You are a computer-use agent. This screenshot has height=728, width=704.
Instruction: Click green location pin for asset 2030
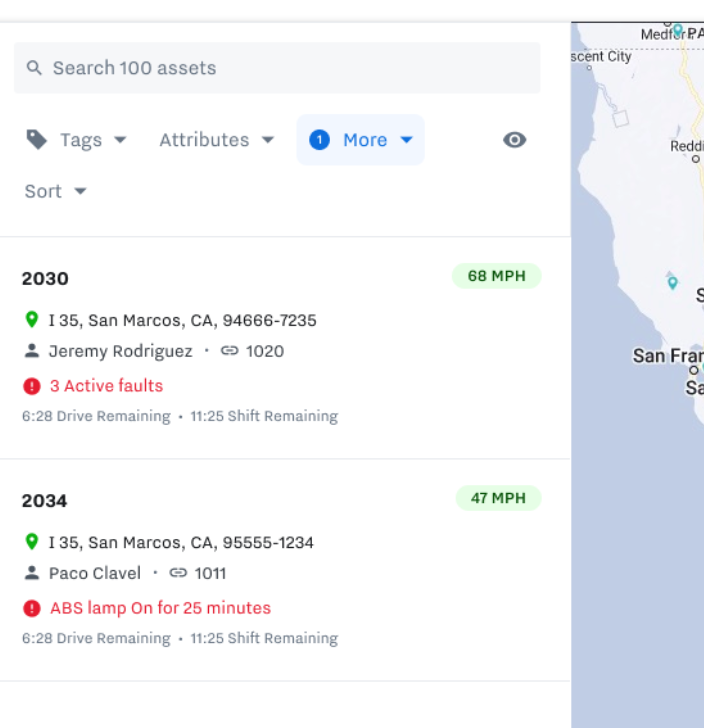(x=32, y=320)
